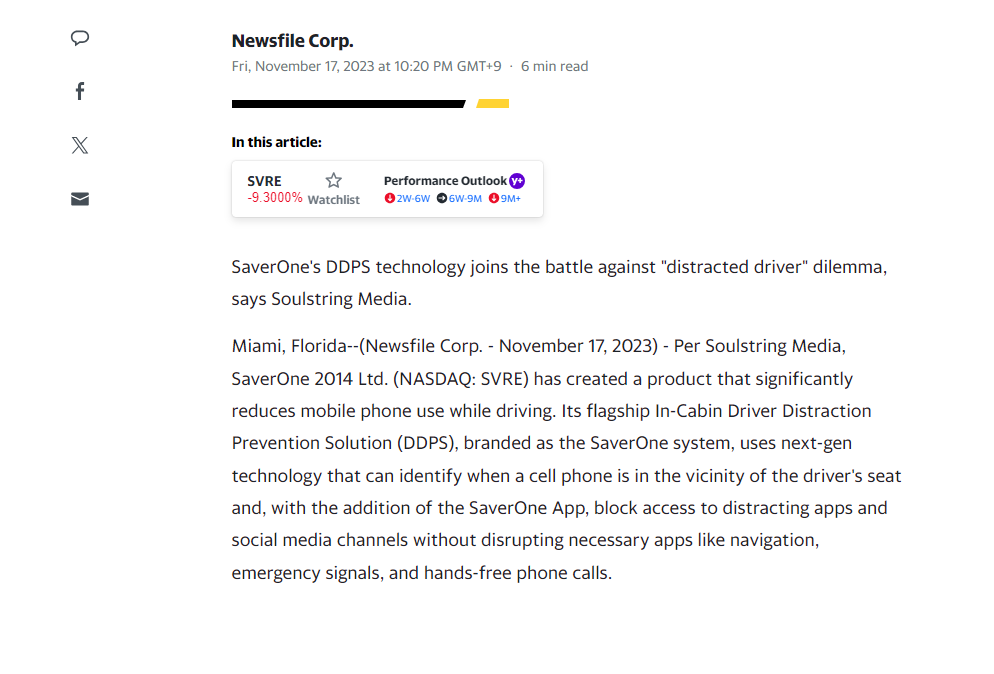Share the article by email envelope icon
The image size is (994, 674).
point(80,199)
